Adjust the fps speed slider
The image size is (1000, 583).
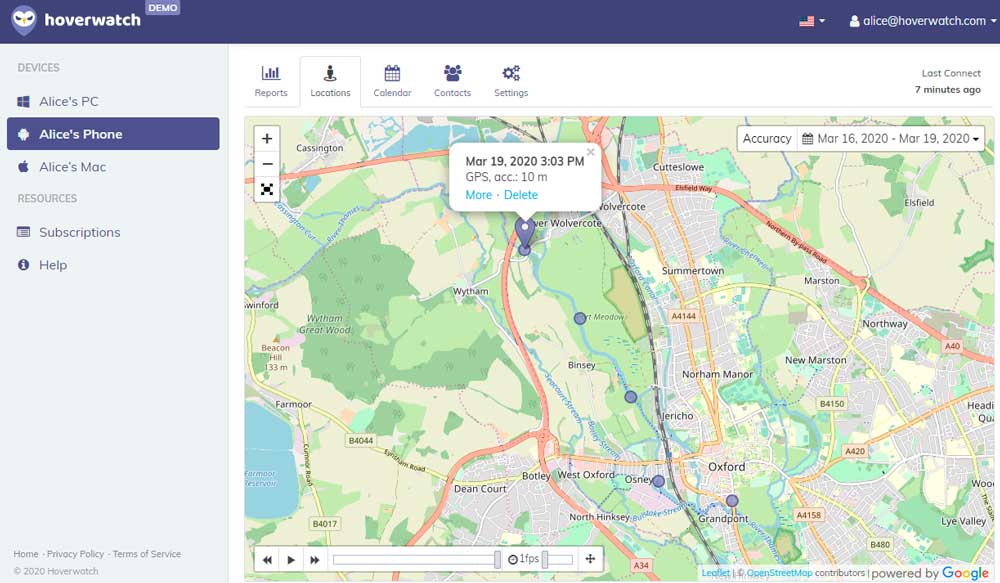click(x=557, y=560)
